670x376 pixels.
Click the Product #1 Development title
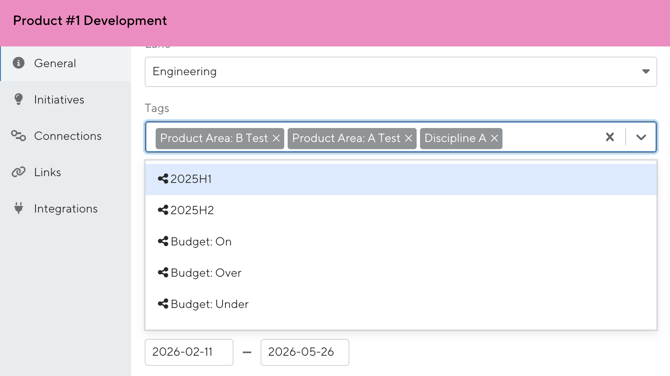(90, 21)
